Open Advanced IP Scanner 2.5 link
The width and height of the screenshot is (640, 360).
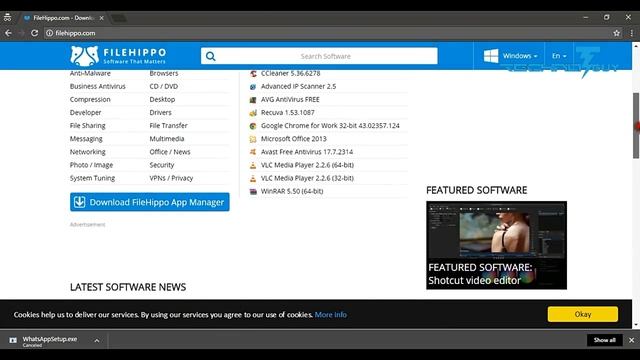(x=298, y=87)
